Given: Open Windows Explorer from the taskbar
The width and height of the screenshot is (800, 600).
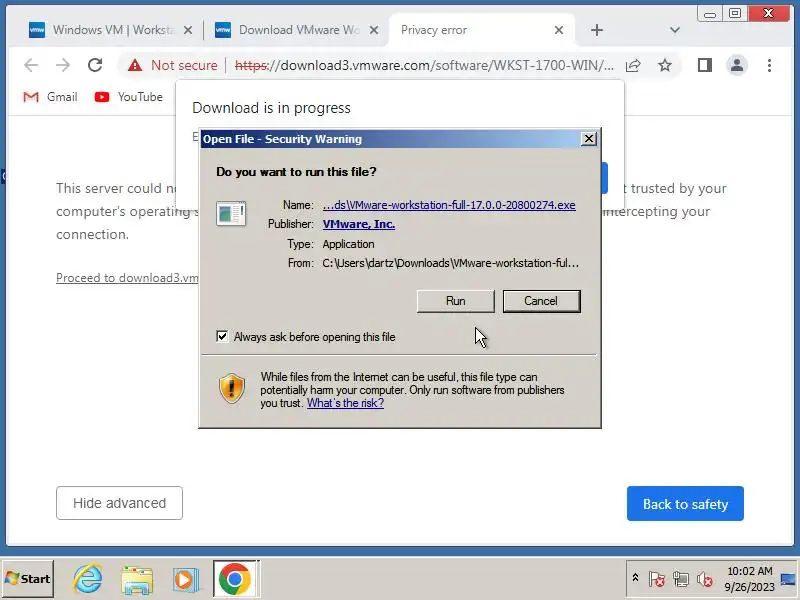Looking at the screenshot, I should 137,579.
